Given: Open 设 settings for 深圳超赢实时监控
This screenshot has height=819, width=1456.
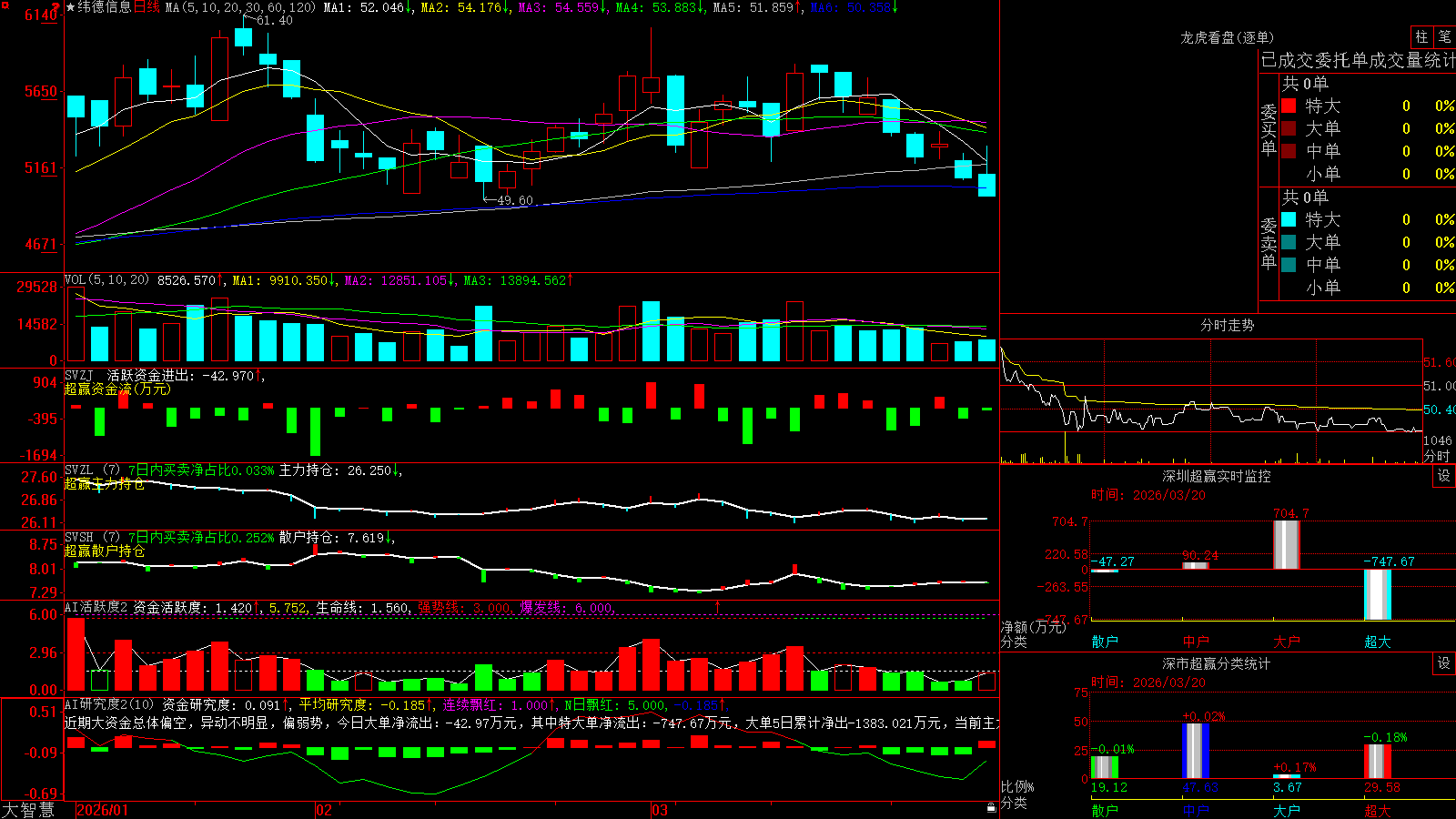Looking at the screenshot, I should coord(1444,476).
